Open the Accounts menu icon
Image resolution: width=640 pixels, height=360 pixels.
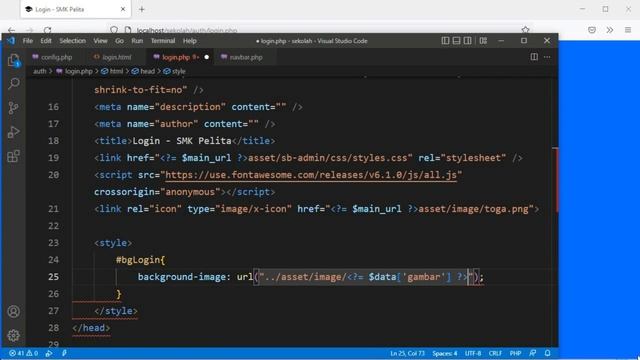click(13, 311)
